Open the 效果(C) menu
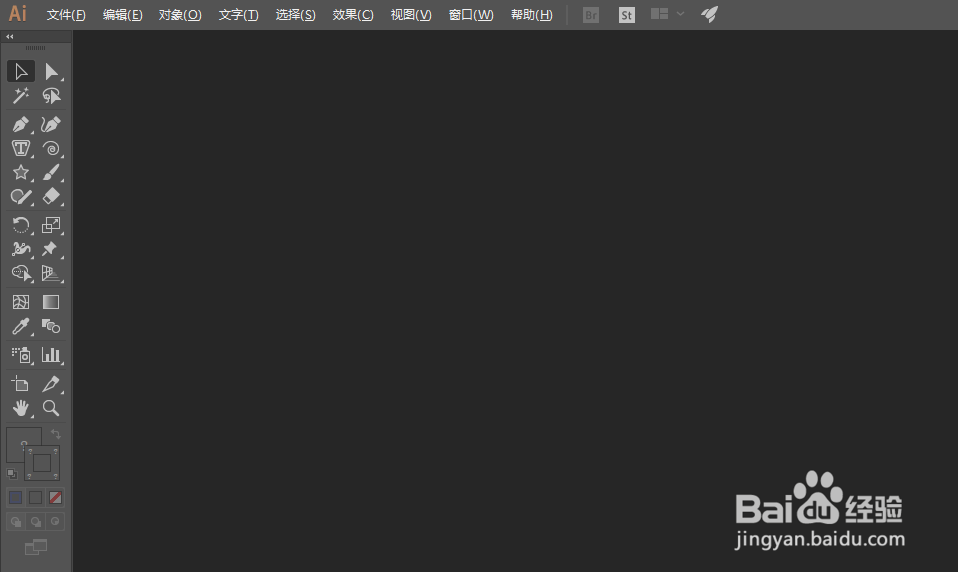The height and width of the screenshot is (572, 958). click(x=353, y=15)
